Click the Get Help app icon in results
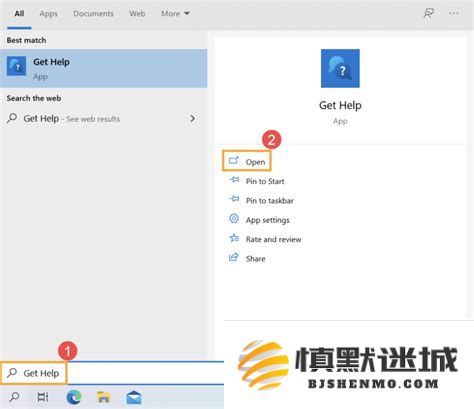Viewport: 474px width, 409px height. point(16,66)
